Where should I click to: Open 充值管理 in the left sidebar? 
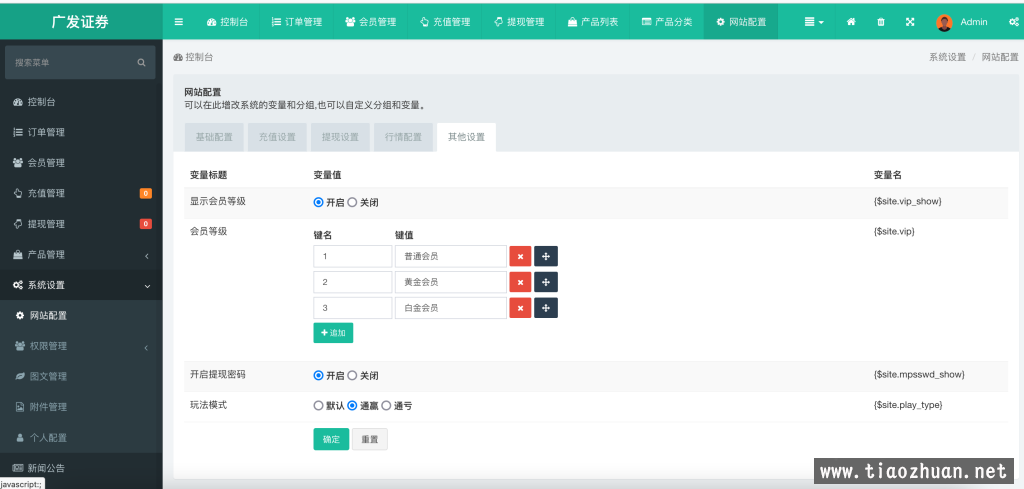(81, 193)
